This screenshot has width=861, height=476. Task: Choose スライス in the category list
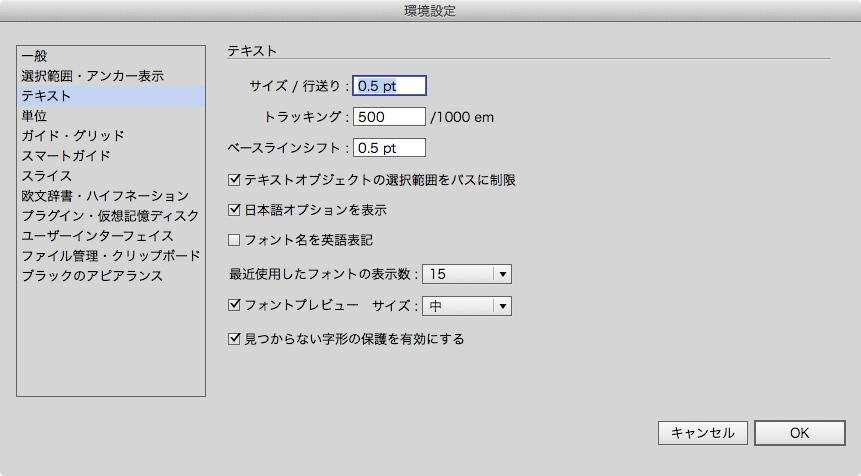(x=46, y=176)
